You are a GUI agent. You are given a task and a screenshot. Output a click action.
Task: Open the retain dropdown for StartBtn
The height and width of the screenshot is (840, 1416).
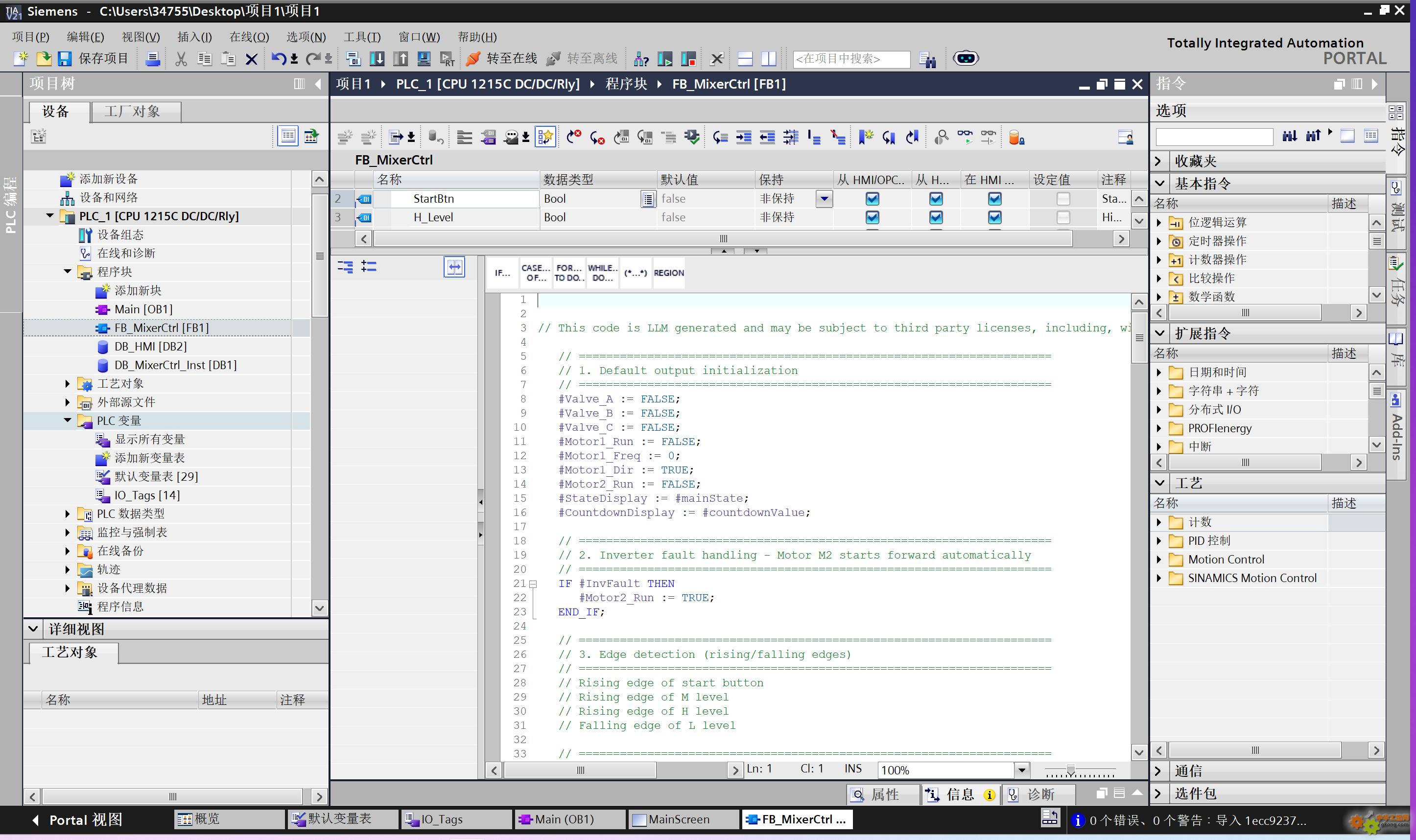point(825,199)
